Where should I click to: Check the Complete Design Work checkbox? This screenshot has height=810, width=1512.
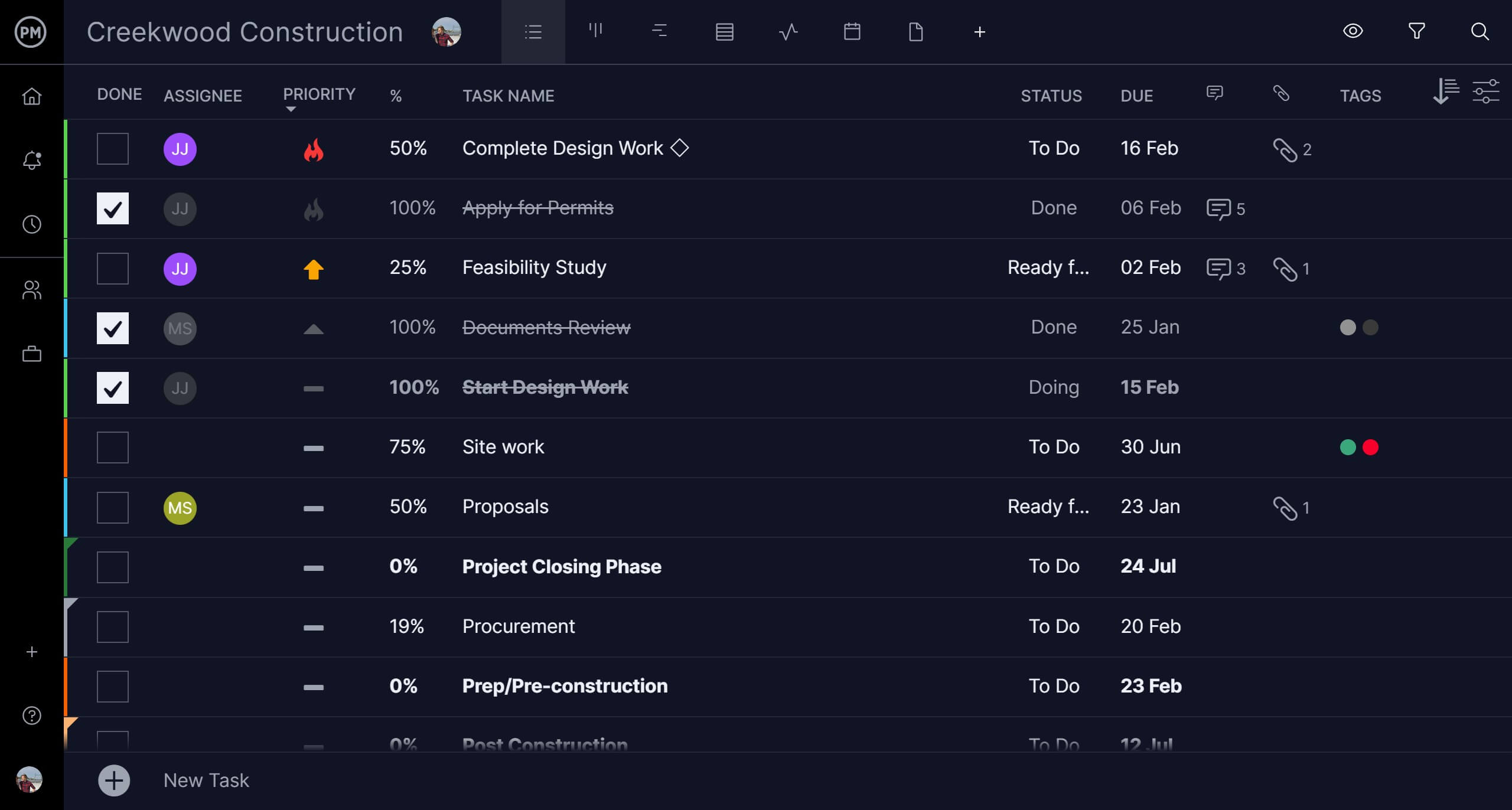point(112,148)
